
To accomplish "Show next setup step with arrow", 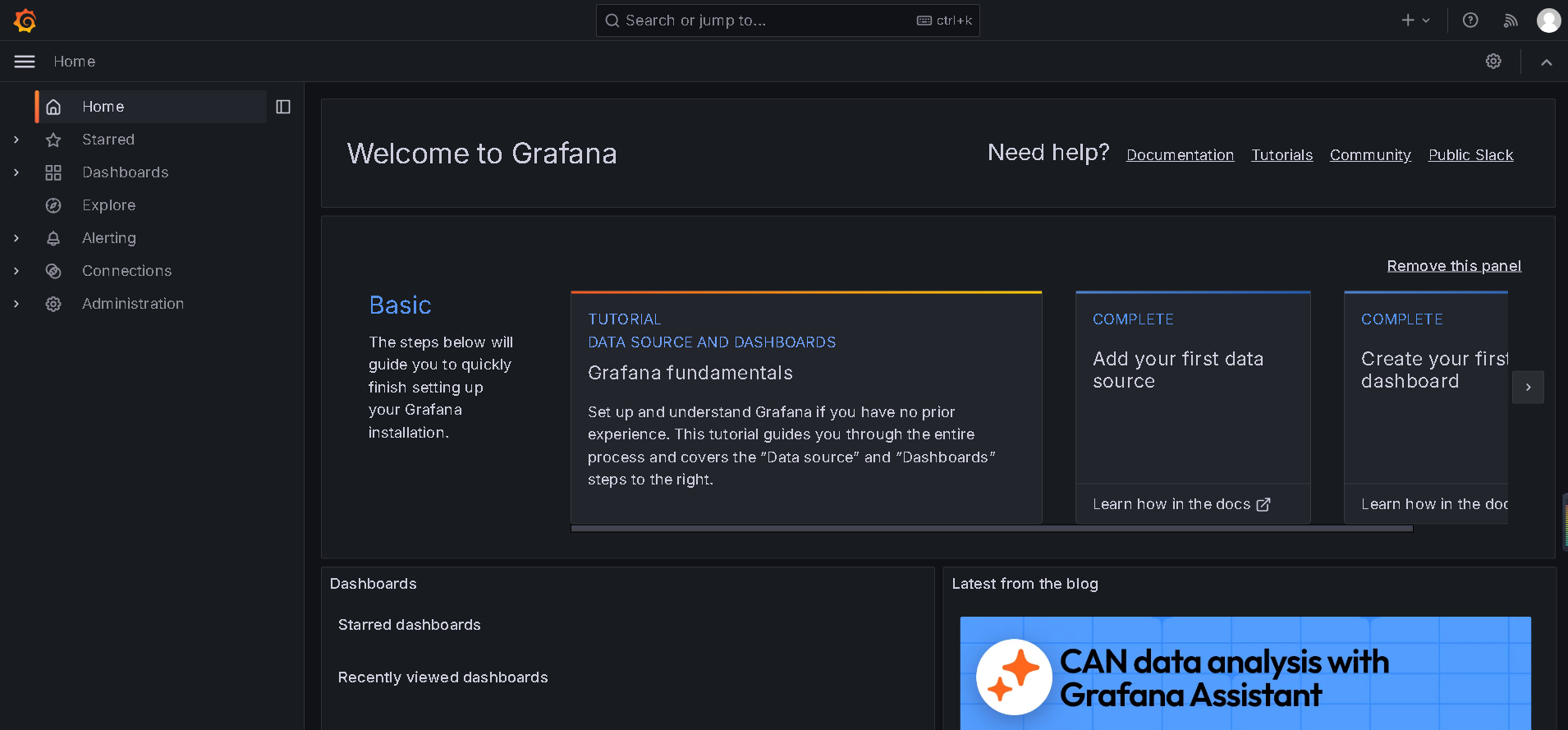I will tap(1528, 387).
